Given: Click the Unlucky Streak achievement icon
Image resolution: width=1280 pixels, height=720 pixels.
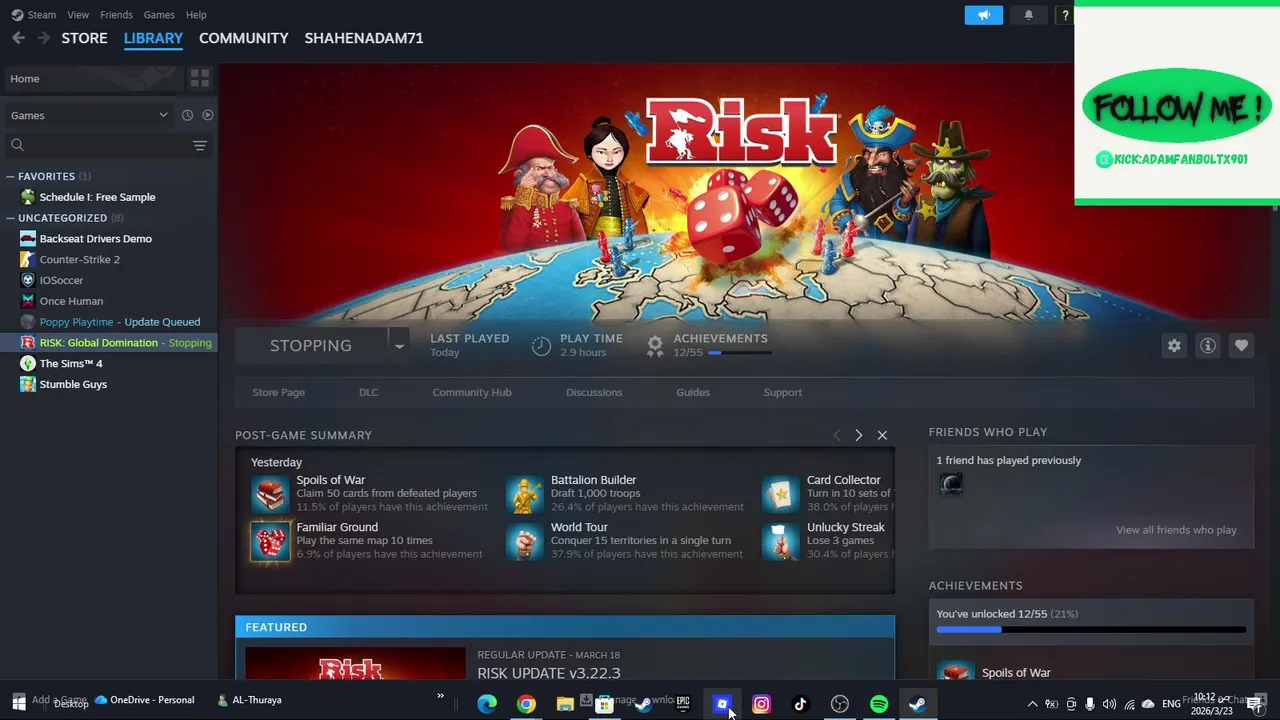Looking at the screenshot, I should pos(780,541).
